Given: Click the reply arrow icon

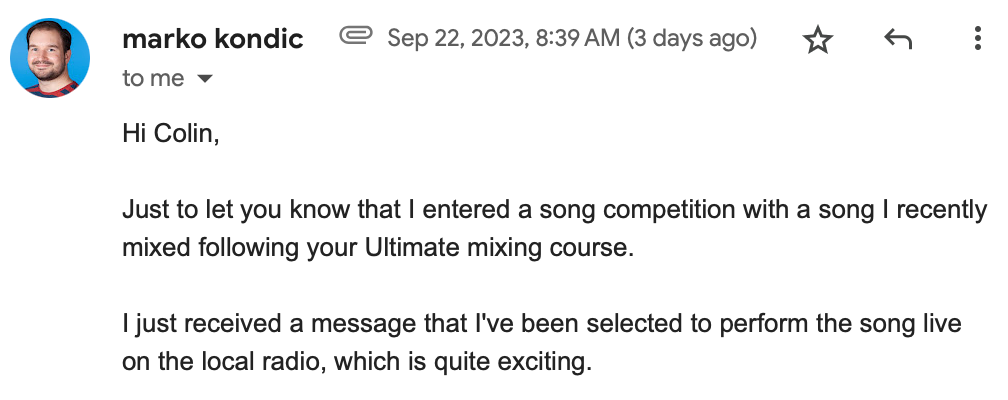Looking at the screenshot, I should point(898,40).
